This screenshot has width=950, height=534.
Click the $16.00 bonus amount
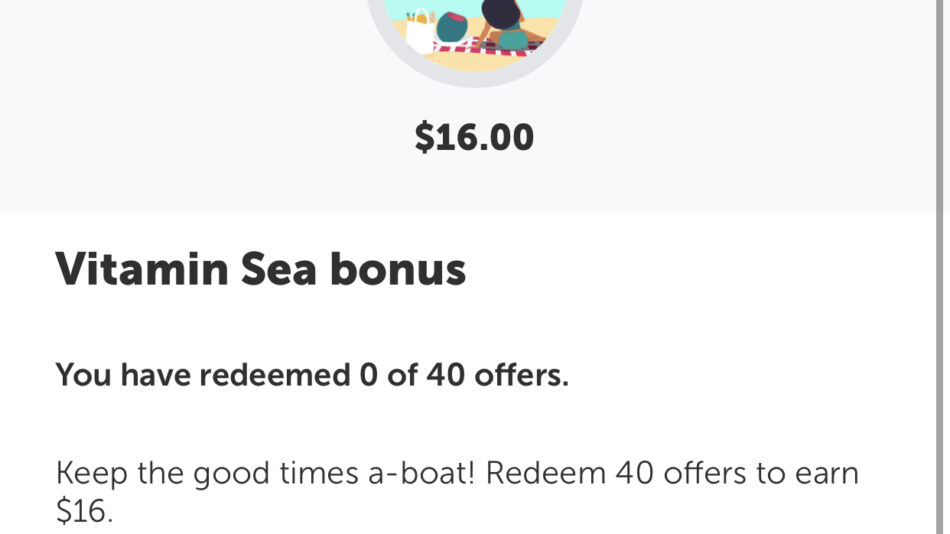point(474,138)
